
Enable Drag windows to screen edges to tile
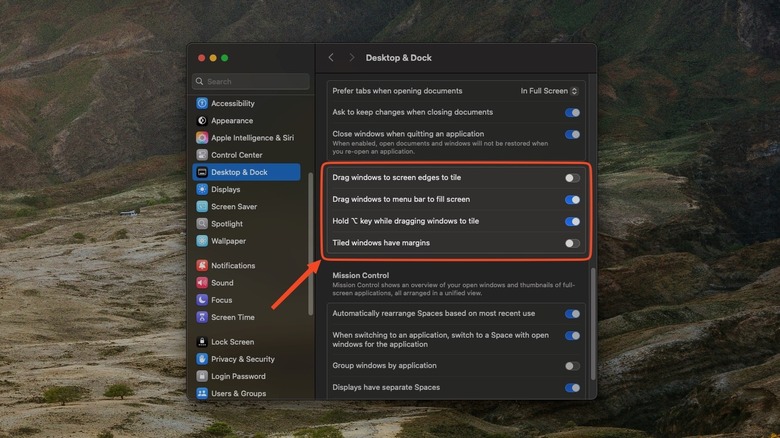point(572,178)
